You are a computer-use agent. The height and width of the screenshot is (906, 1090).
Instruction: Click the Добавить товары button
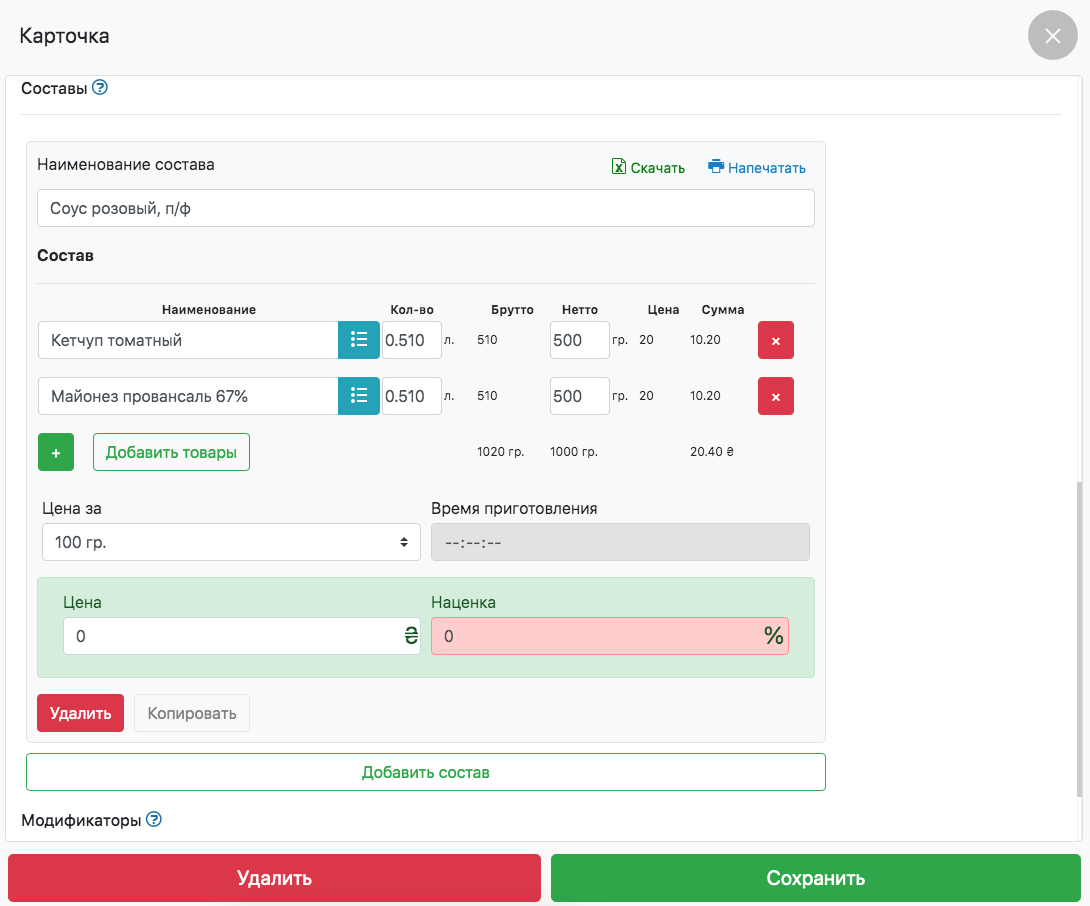click(x=171, y=452)
